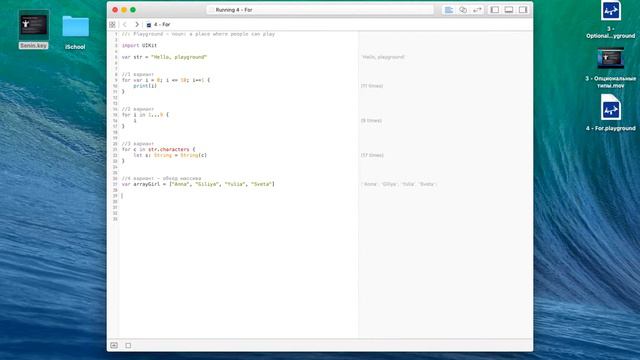The height and width of the screenshot is (360, 640).
Task: Minimize the playground window
Action: [x=124, y=10]
